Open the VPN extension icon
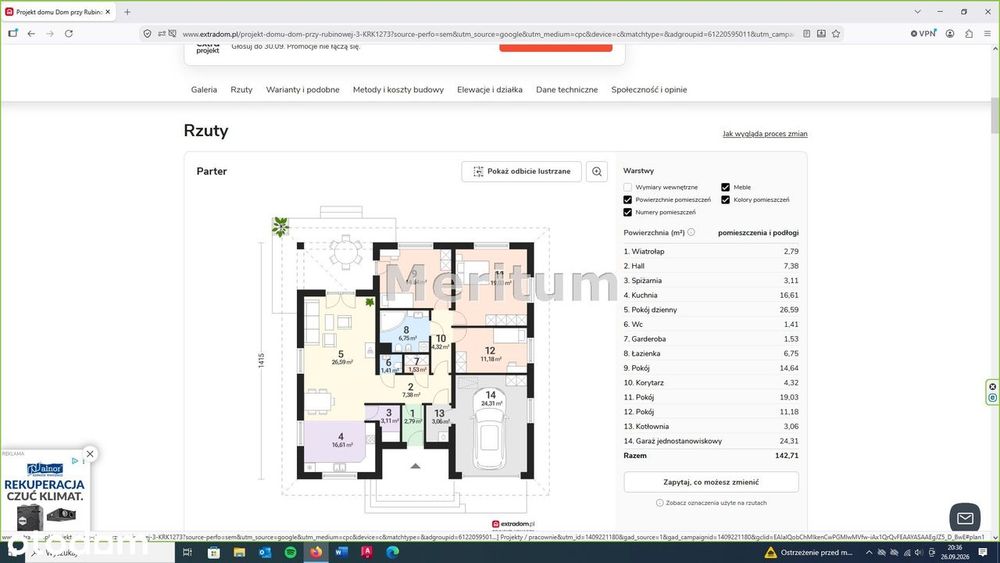The height and width of the screenshot is (563, 1000). point(923,33)
